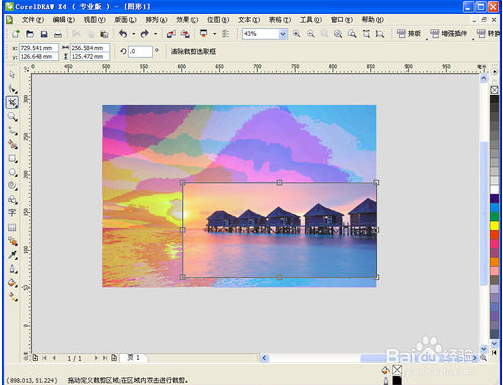Select the Ellipse tool

pyautogui.click(x=12, y=172)
